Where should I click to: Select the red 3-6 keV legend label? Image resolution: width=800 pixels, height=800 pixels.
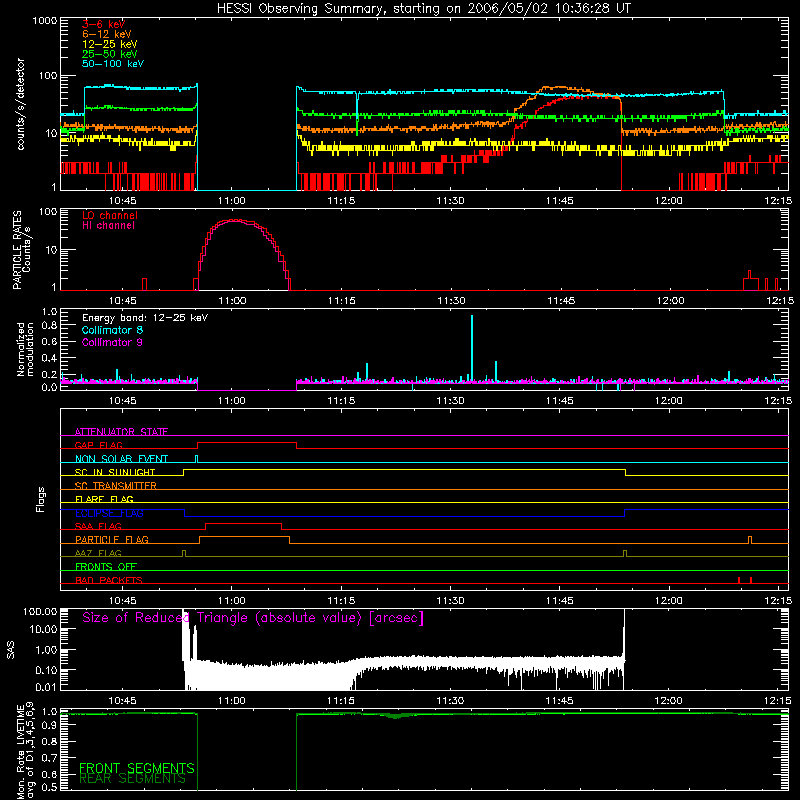click(x=103, y=24)
